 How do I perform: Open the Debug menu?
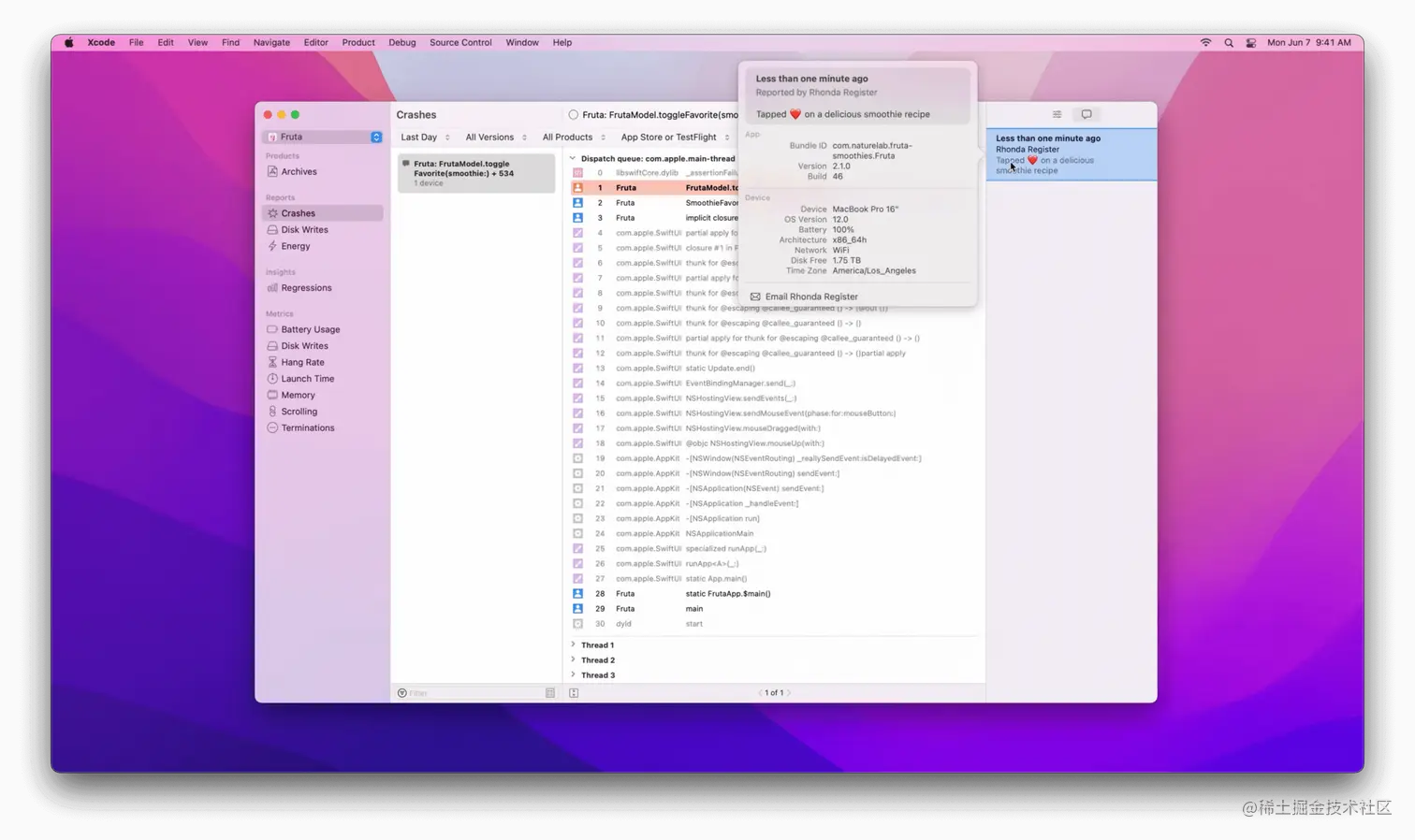401,43
